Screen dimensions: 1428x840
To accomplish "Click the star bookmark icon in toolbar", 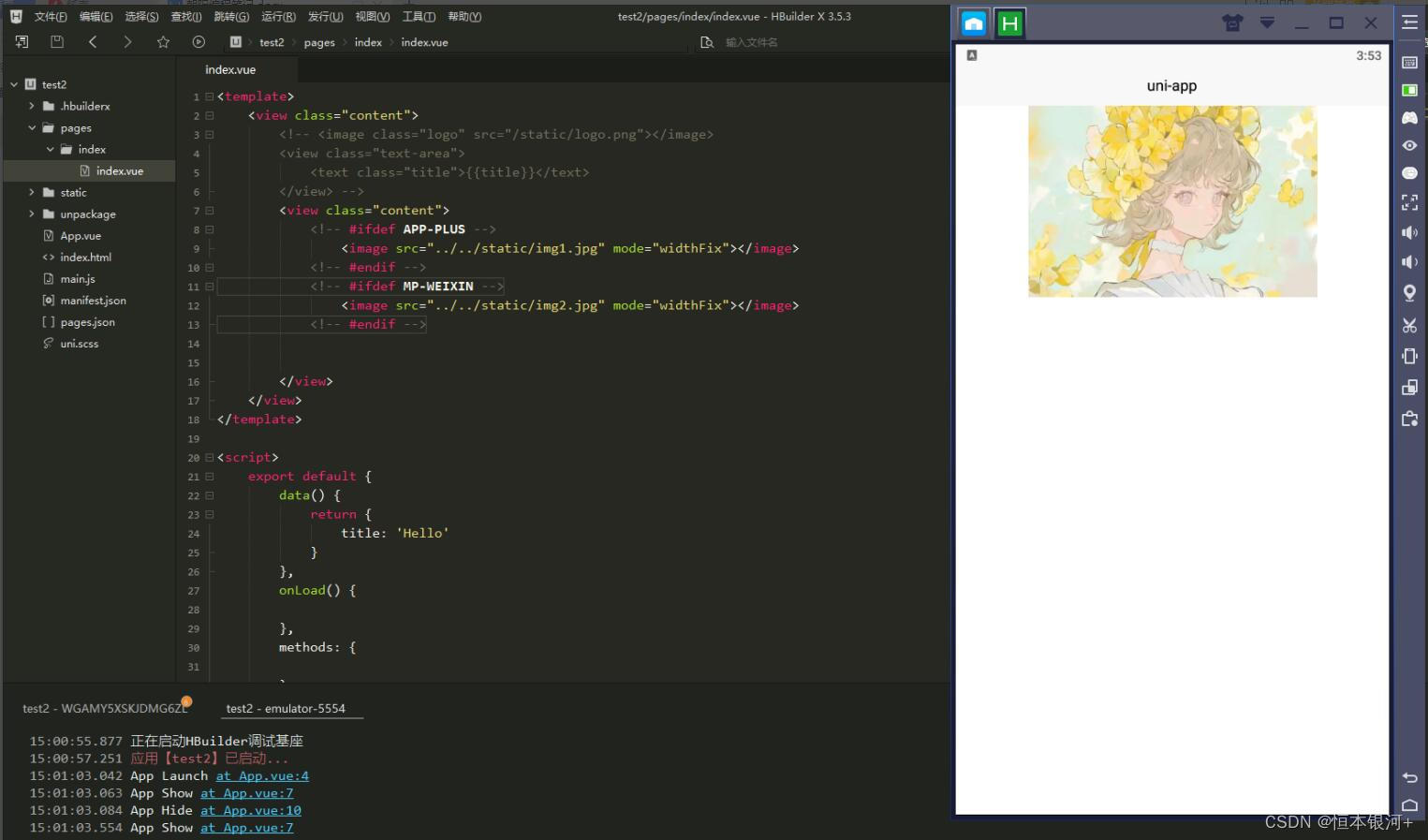I will click(163, 42).
